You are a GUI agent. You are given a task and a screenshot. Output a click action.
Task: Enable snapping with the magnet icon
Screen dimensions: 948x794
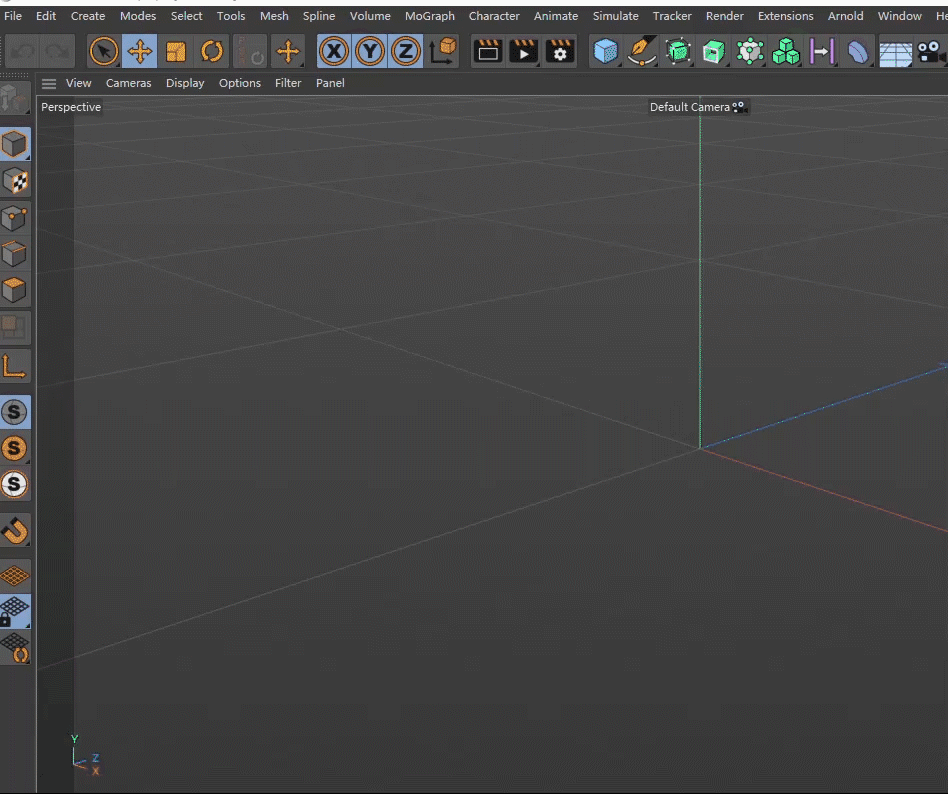coord(15,530)
